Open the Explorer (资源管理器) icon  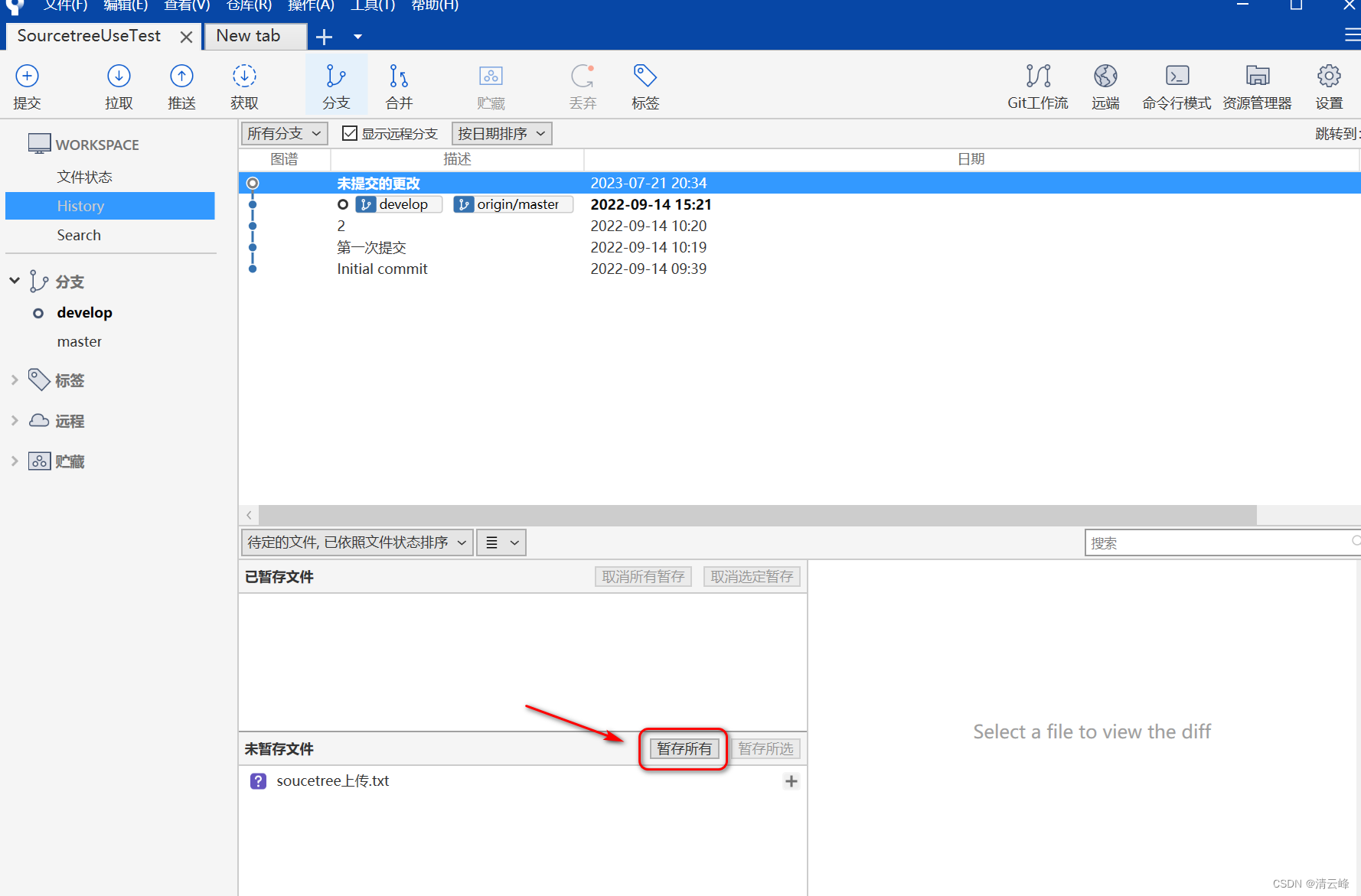[1258, 76]
